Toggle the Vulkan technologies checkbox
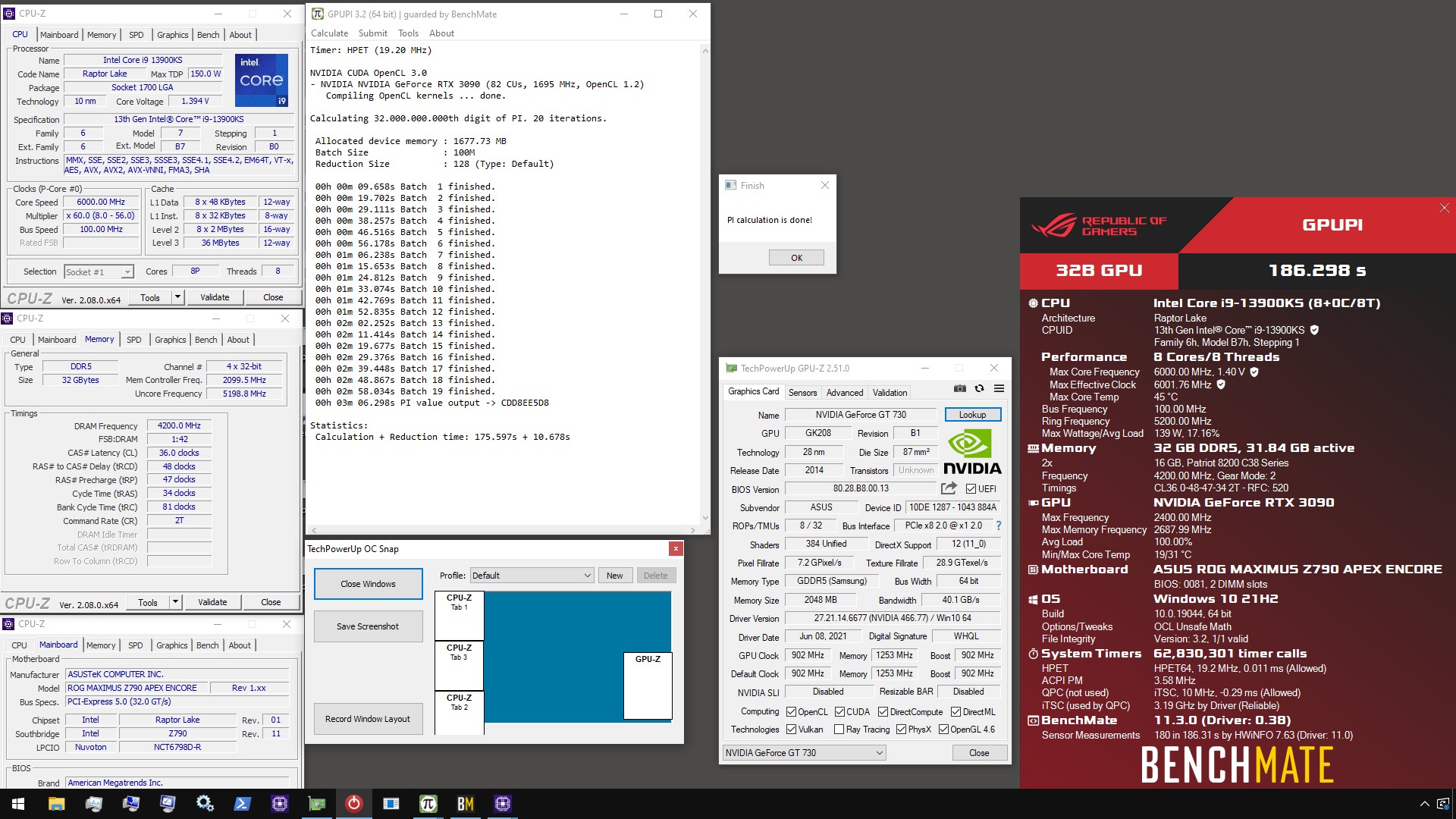Image resolution: width=1456 pixels, height=819 pixels. point(791,730)
